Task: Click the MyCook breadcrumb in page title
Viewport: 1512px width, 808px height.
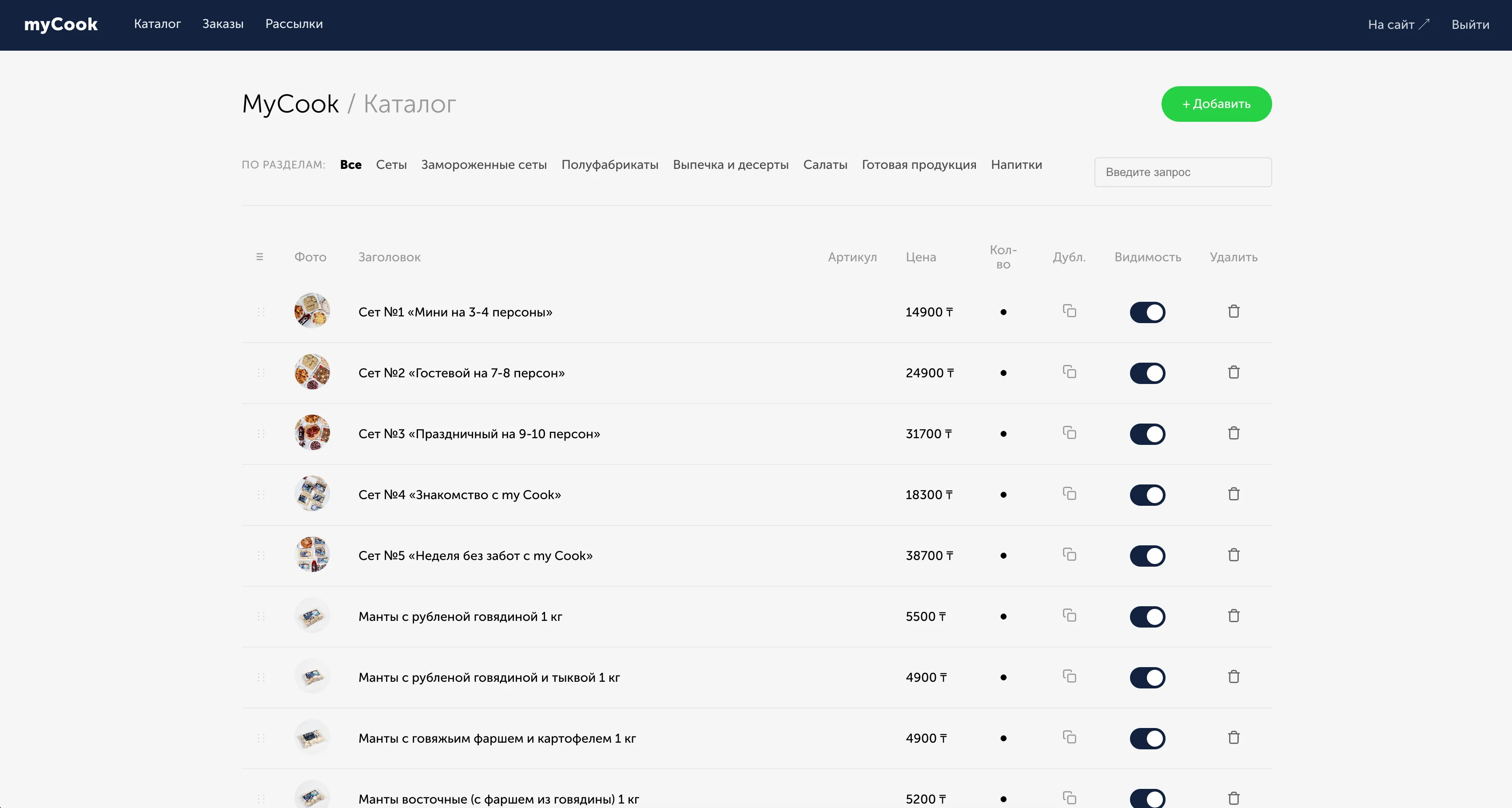Action: click(x=290, y=104)
